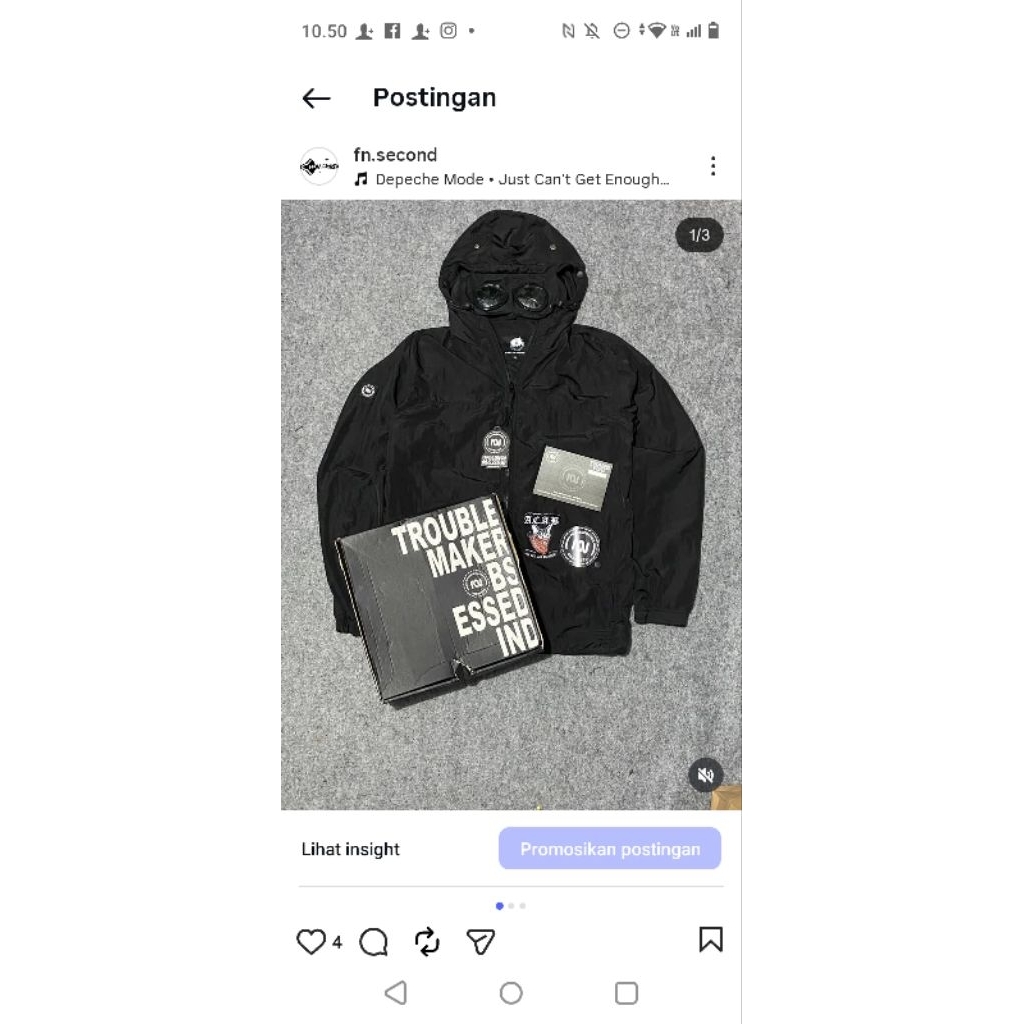Select the second carousel dot indicator
Screen dimensions: 1024x1024
coord(511,906)
